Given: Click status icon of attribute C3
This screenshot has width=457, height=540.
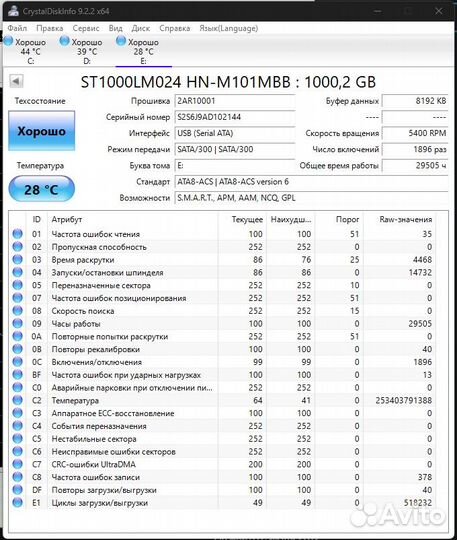Looking at the screenshot, I should click(x=17, y=413).
